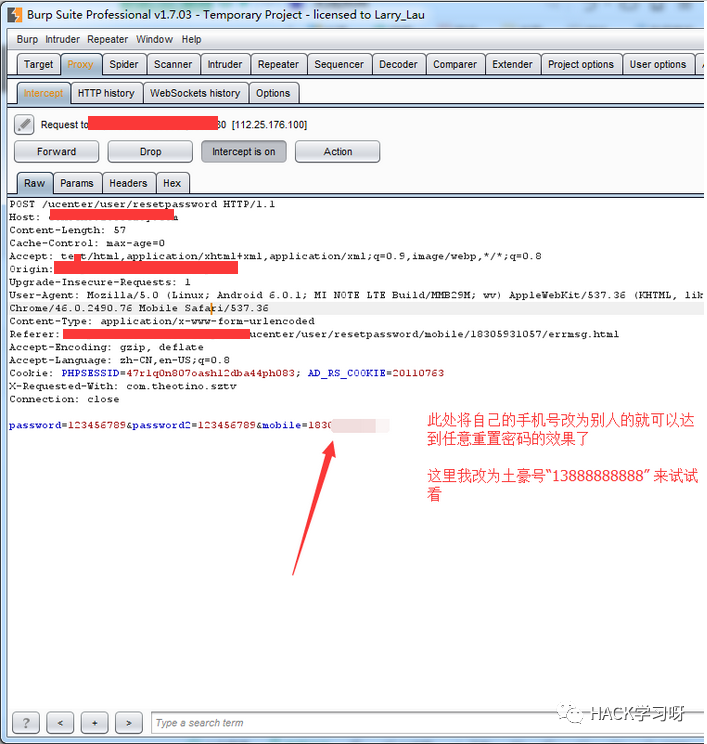Click the POST /ucenter/user/resetpassword request line
This screenshot has height=744, width=707.
click(142, 204)
